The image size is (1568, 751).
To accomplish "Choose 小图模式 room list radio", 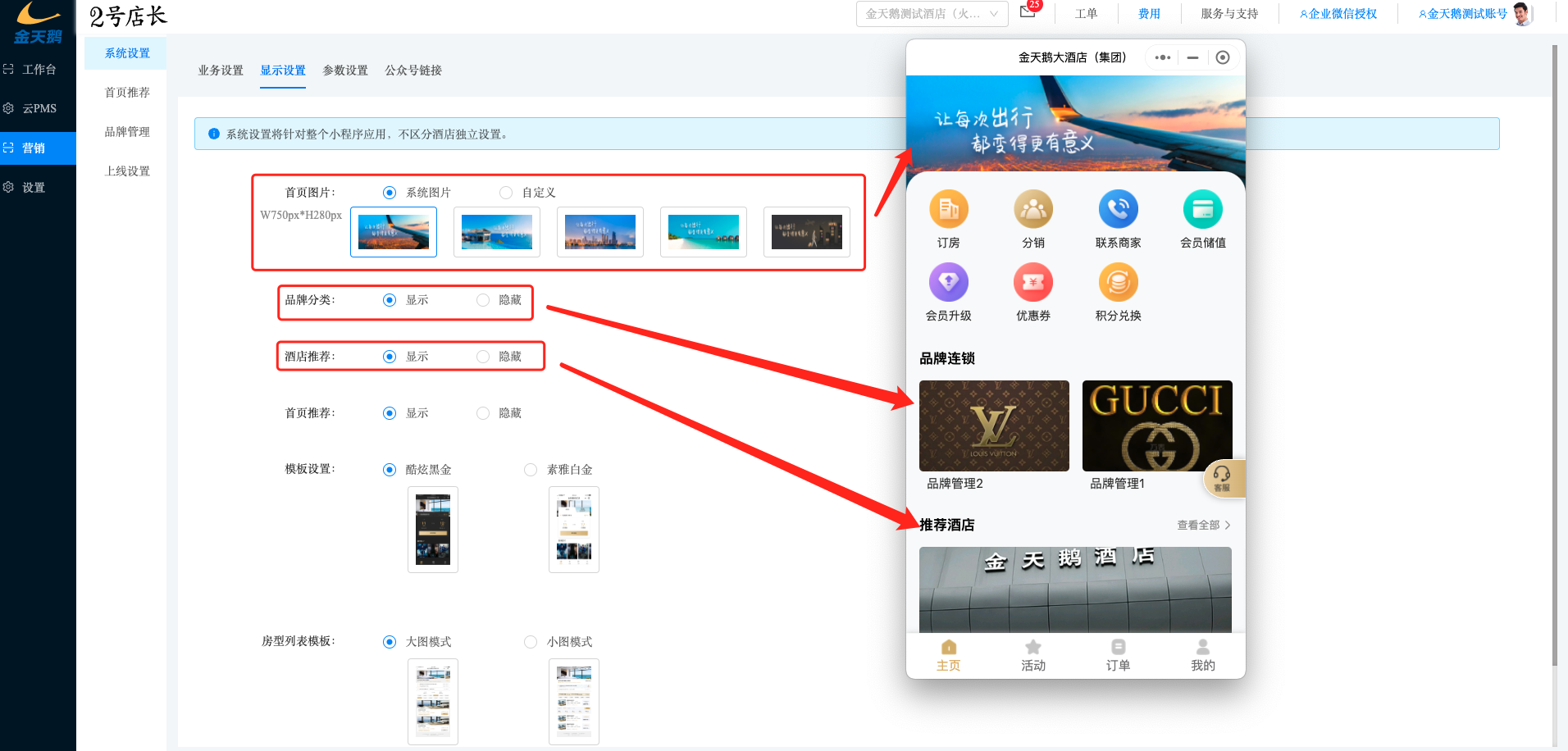I will tap(531, 642).
